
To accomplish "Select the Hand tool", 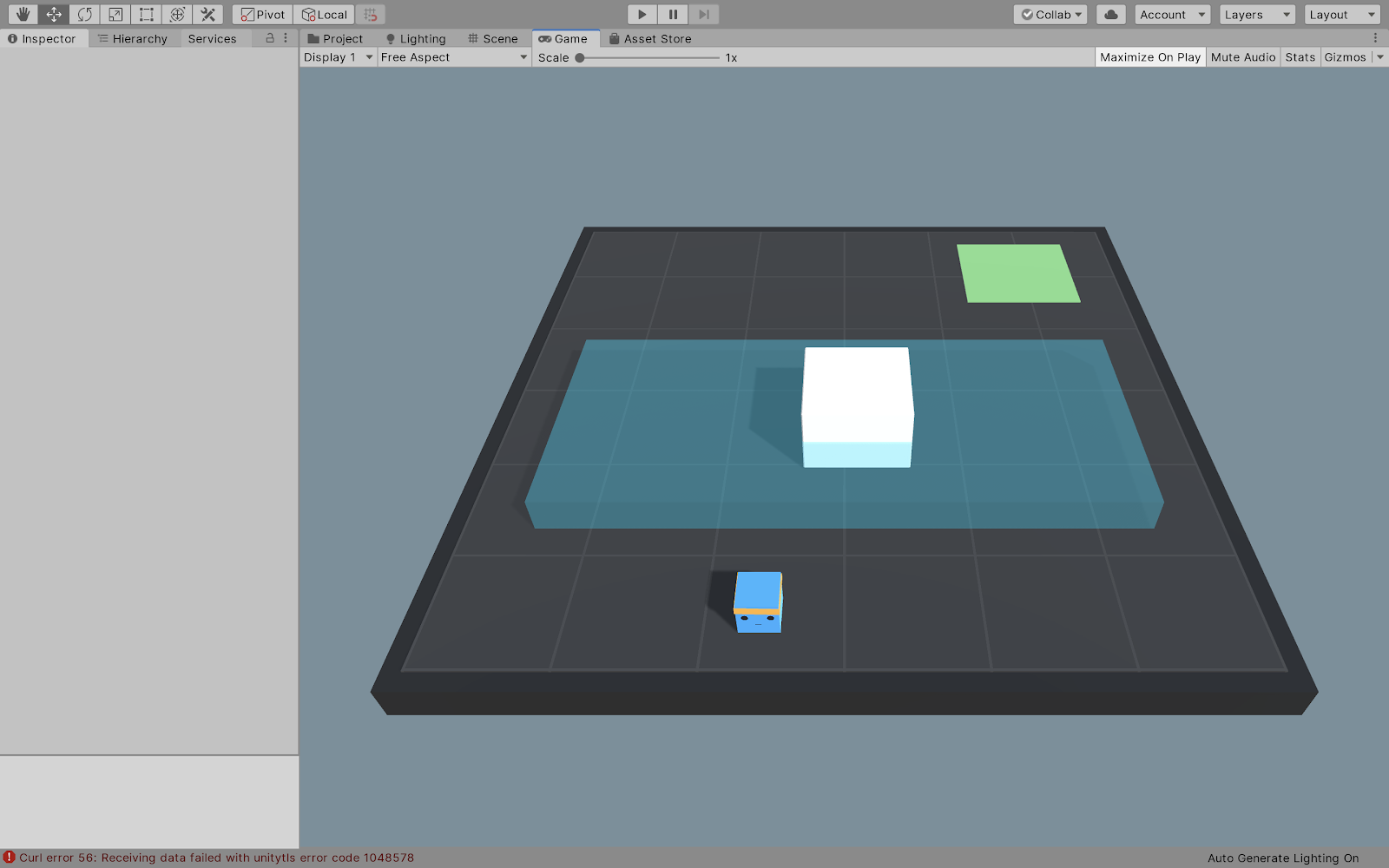I will [x=22, y=14].
